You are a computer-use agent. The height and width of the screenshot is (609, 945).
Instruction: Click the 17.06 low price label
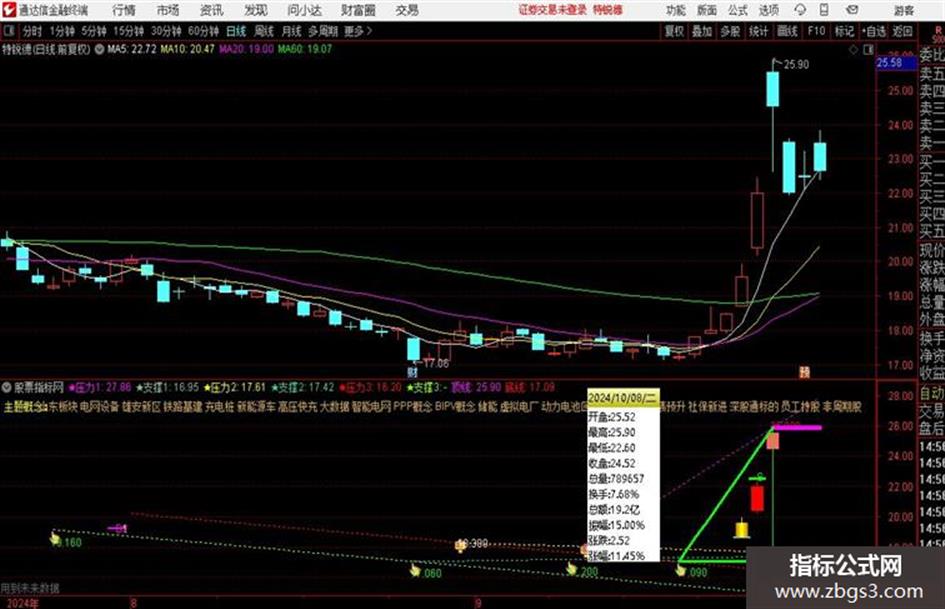[436, 364]
